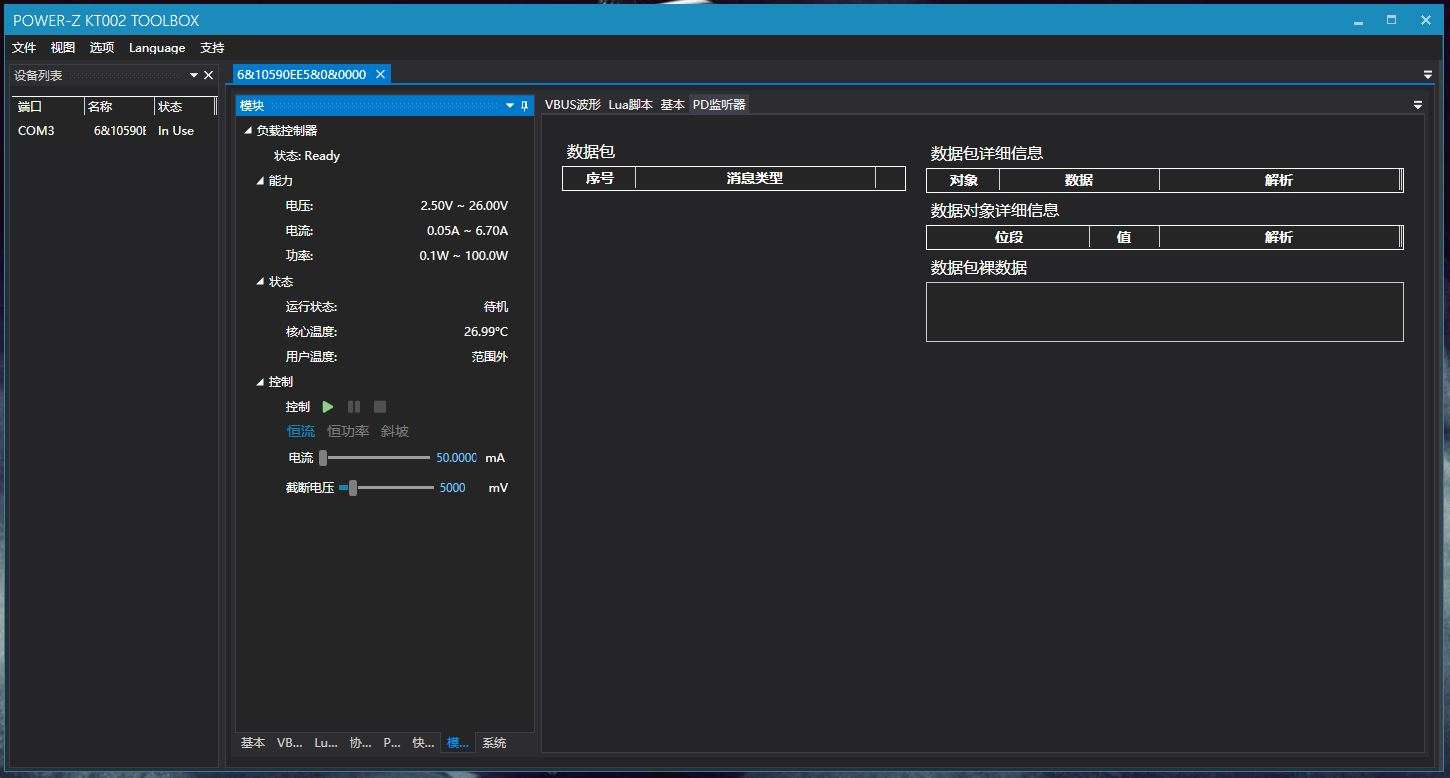1450x778 pixels.
Task: Select 恒功率 constant power mode
Action: coord(348,431)
